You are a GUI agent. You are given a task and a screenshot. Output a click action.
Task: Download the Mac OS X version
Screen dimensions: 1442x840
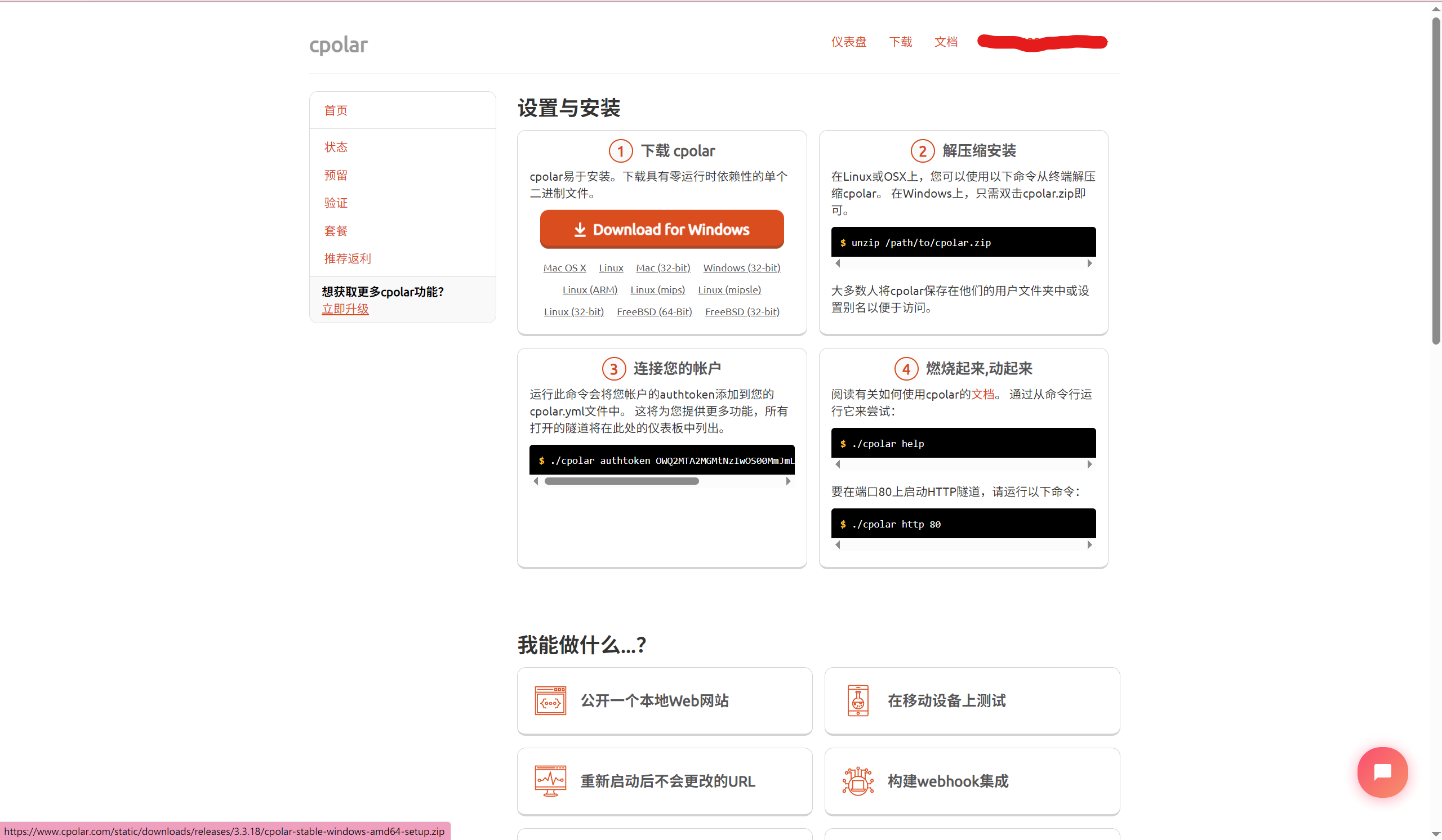coord(565,267)
